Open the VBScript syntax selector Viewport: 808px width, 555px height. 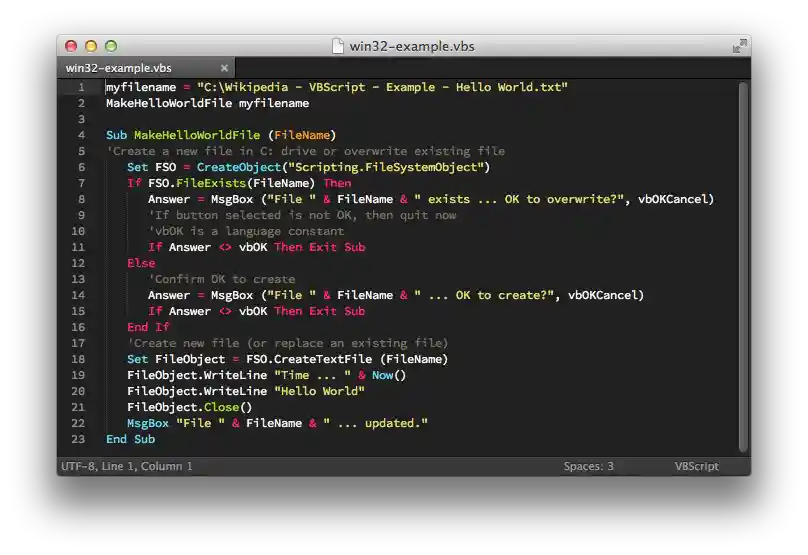696,466
